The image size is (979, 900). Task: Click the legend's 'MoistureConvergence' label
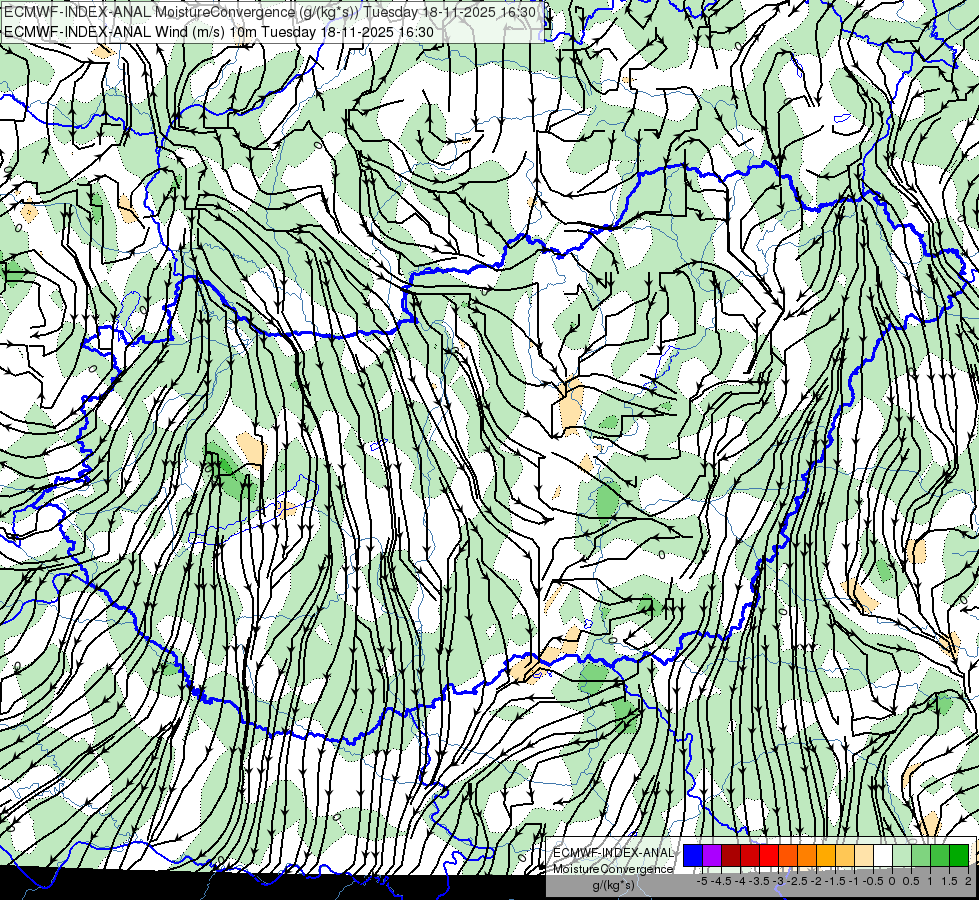[x=613, y=869]
